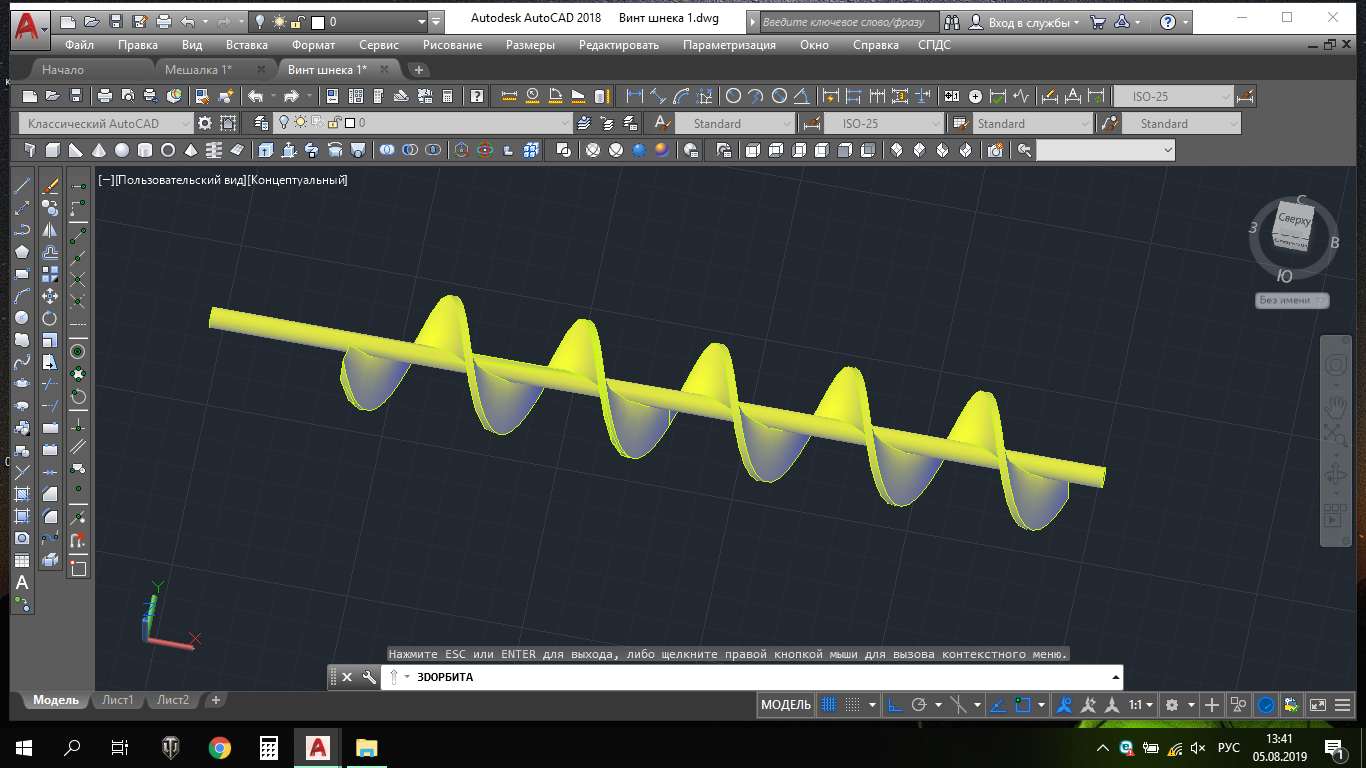Select the Torus modeling tool
The width and height of the screenshot is (1366, 768).
(x=168, y=150)
